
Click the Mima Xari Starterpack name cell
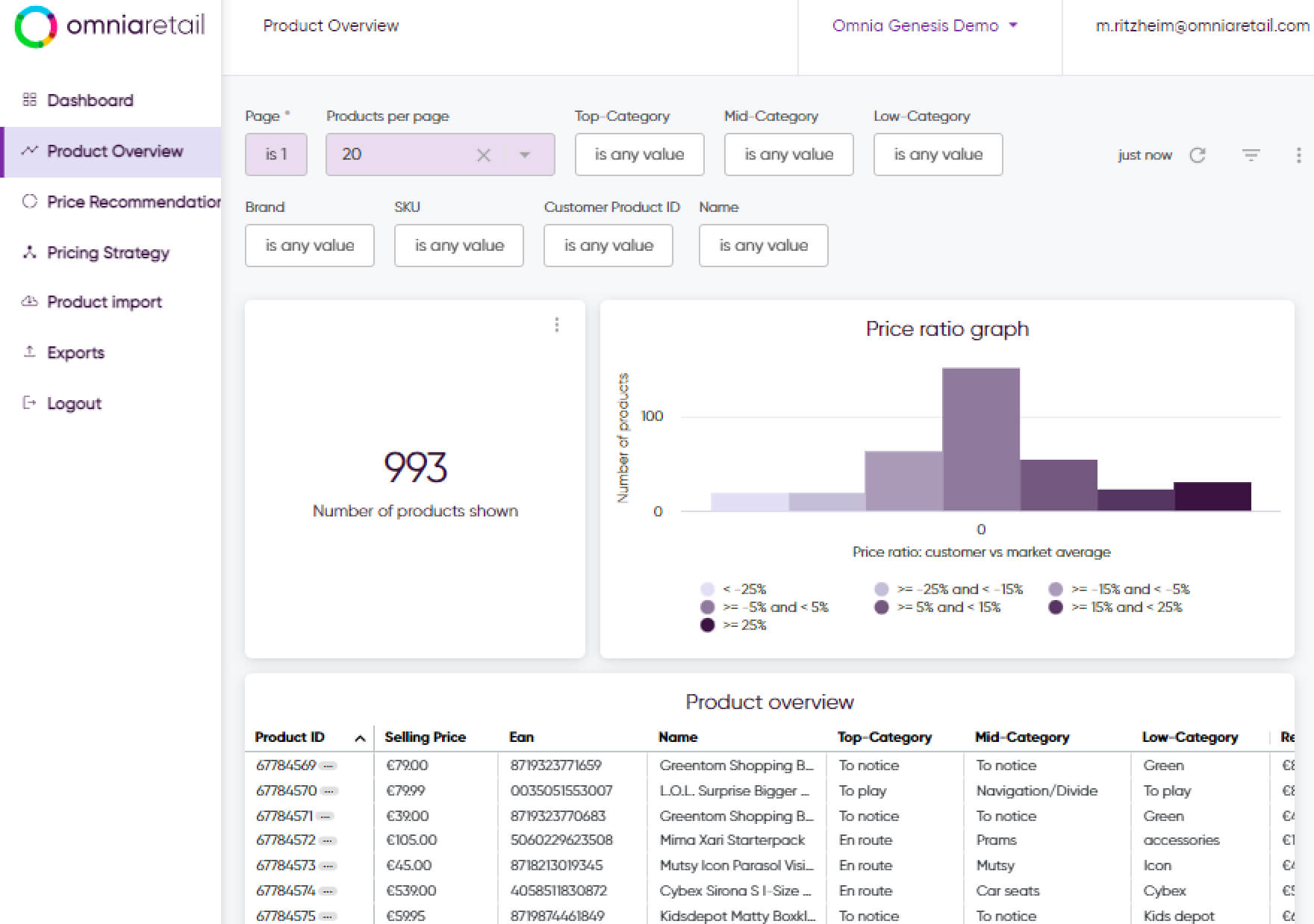point(732,840)
